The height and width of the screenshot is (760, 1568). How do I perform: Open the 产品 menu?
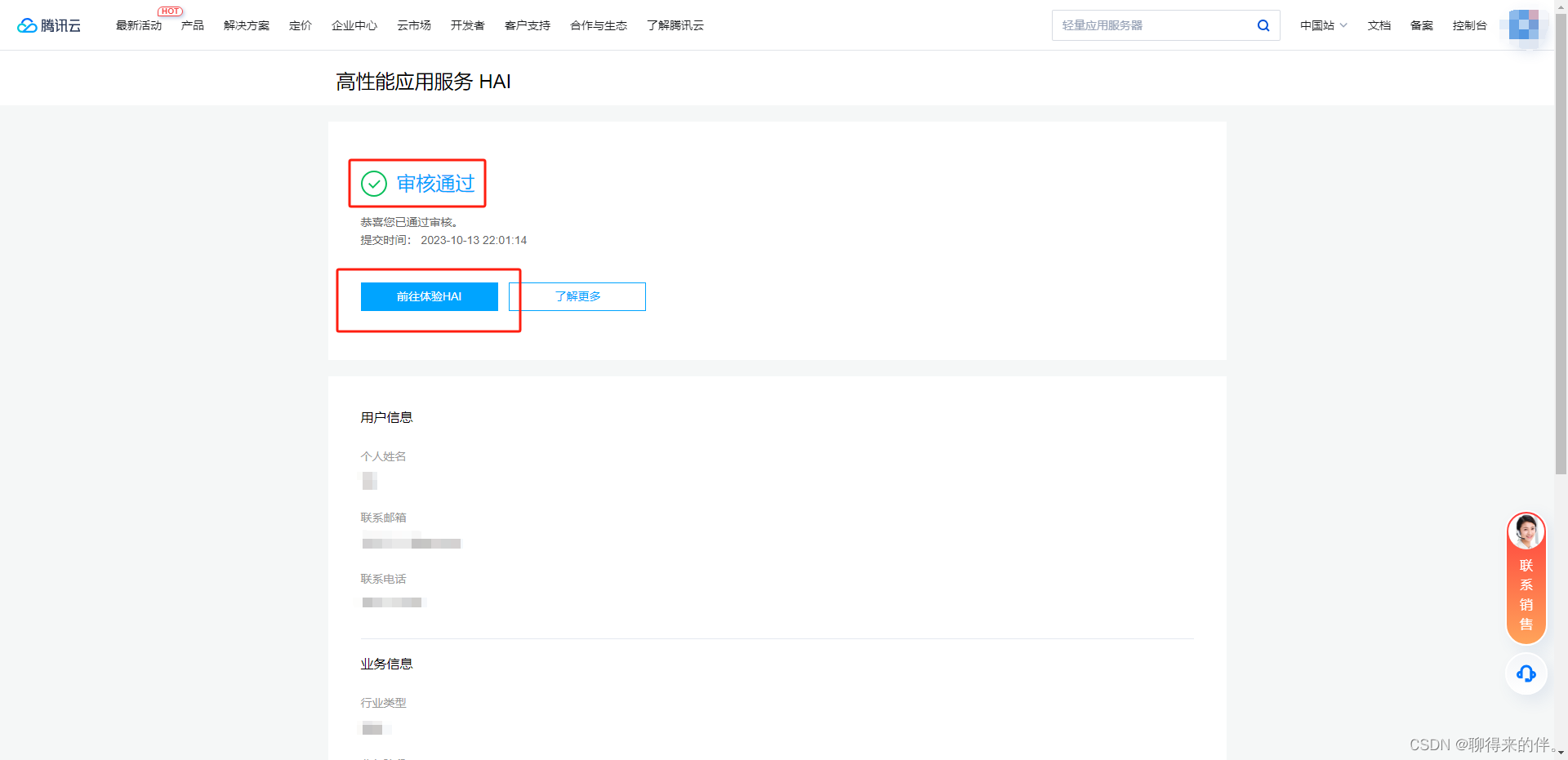click(x=193, y=25)
